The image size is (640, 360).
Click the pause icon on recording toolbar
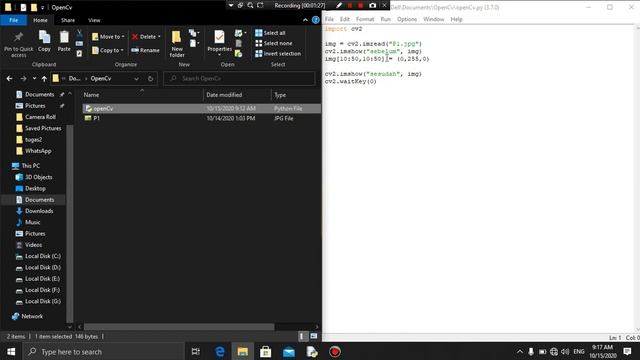[350, 5]
